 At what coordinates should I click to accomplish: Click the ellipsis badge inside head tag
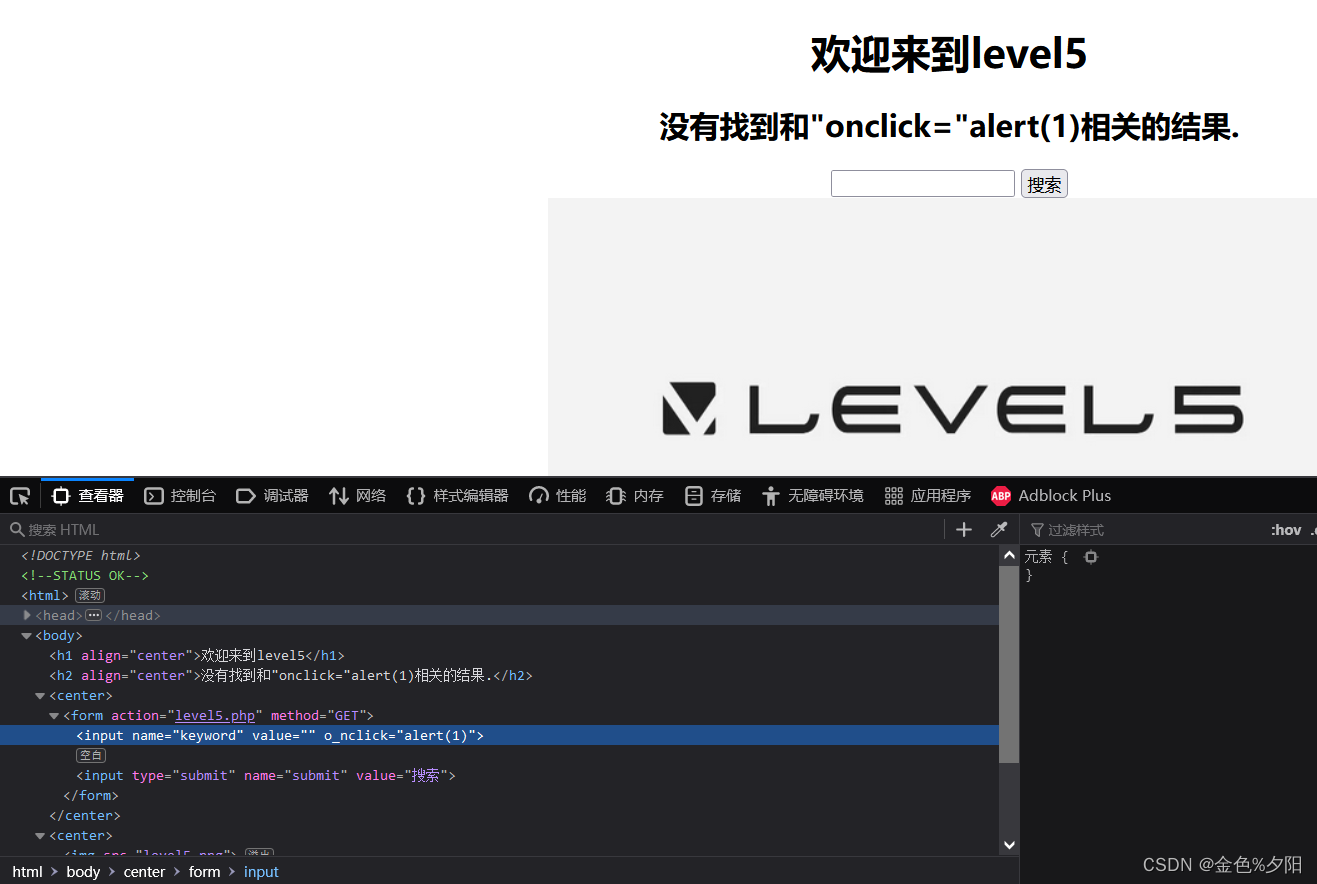93,616
